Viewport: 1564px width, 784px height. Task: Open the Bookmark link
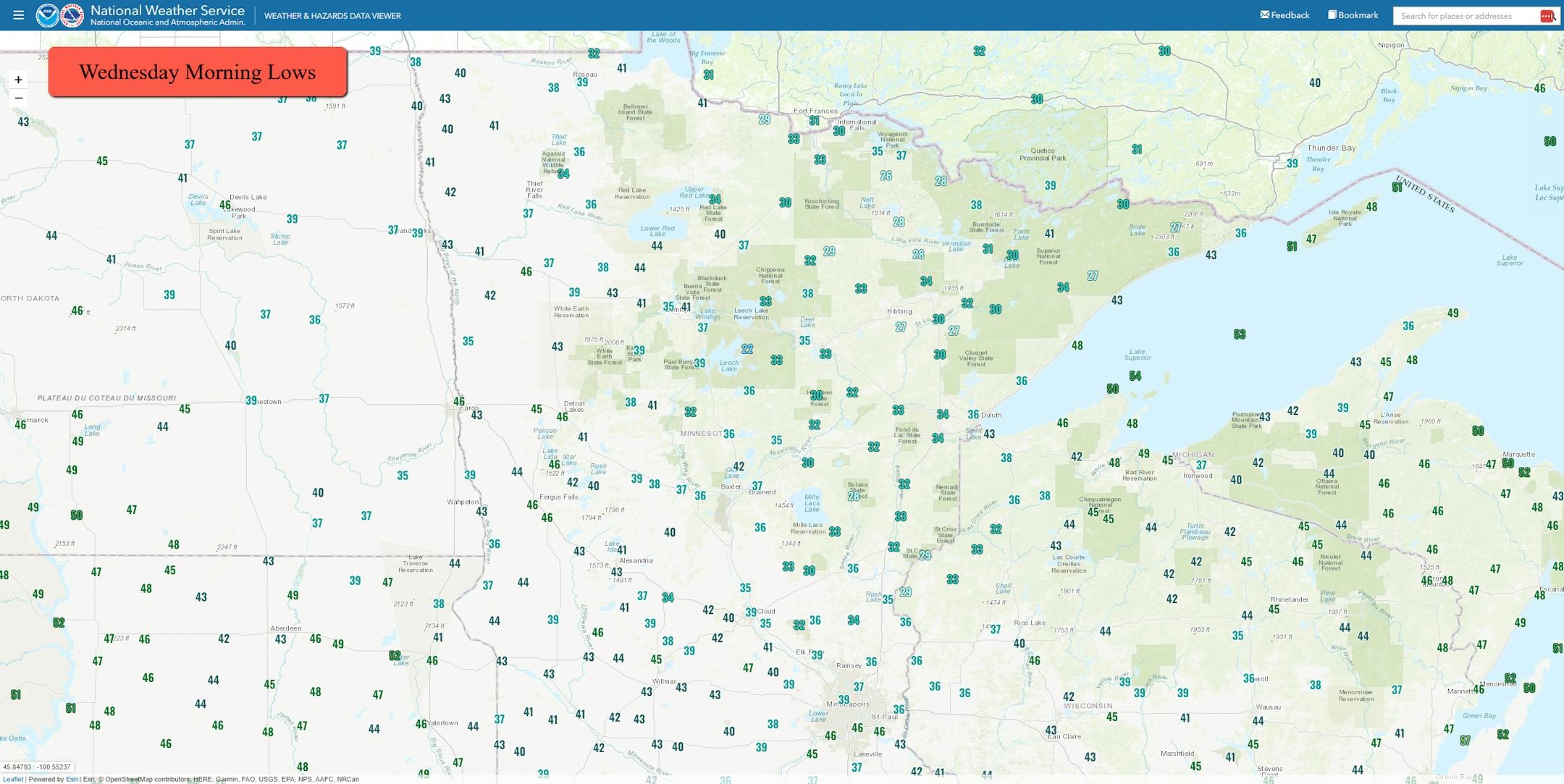(1358, 15)
